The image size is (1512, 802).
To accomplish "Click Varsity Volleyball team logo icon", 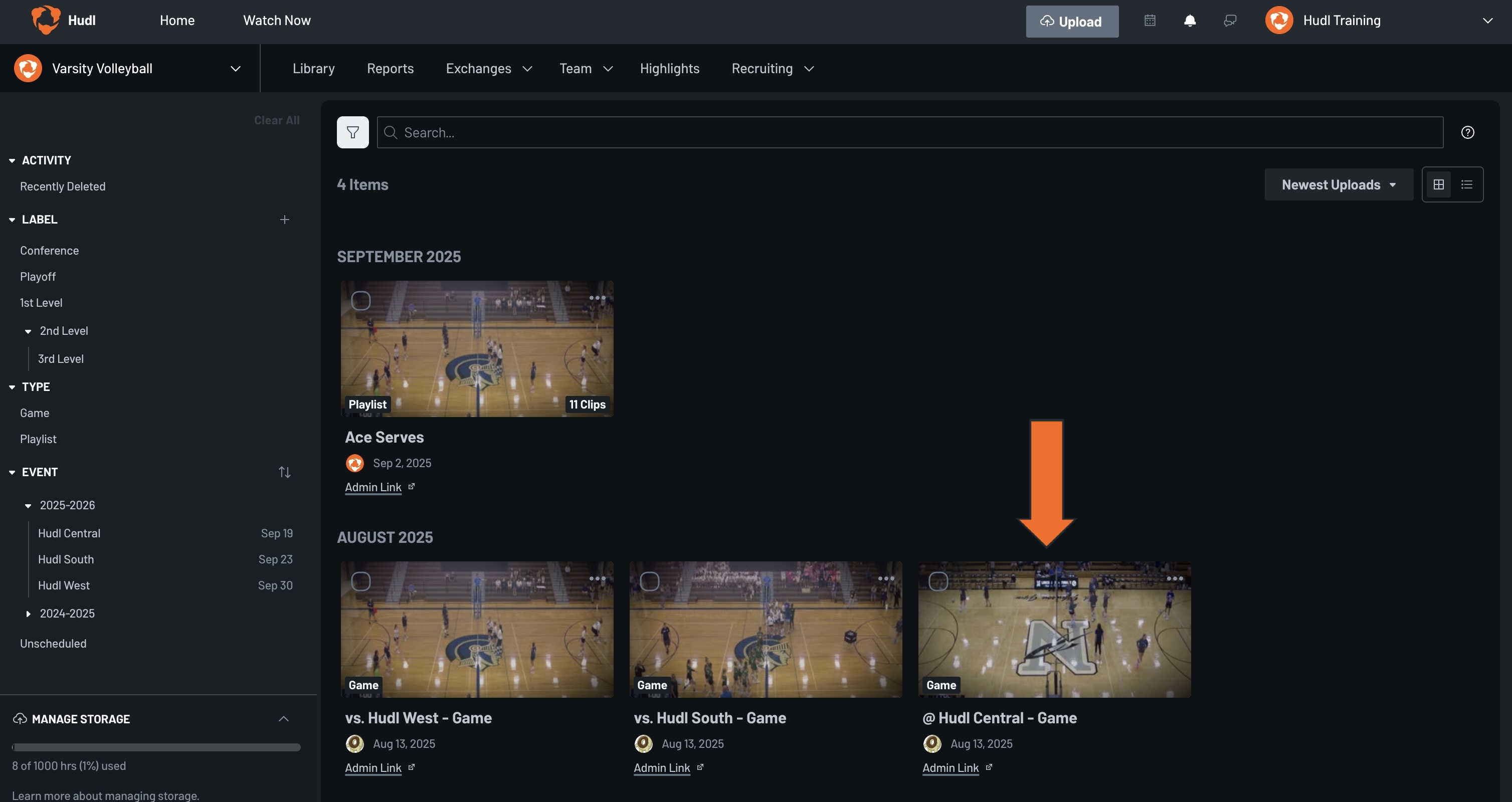I will coord(28,68).
